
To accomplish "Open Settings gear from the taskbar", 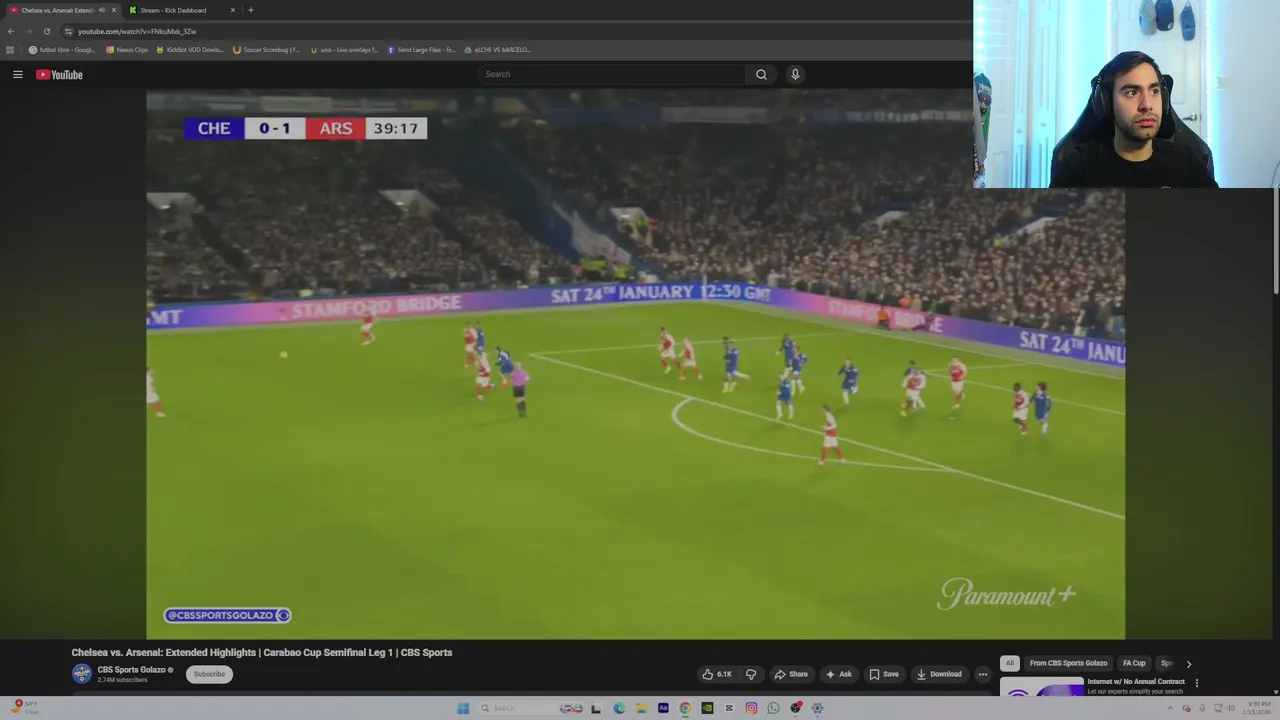I will (817, 708).
